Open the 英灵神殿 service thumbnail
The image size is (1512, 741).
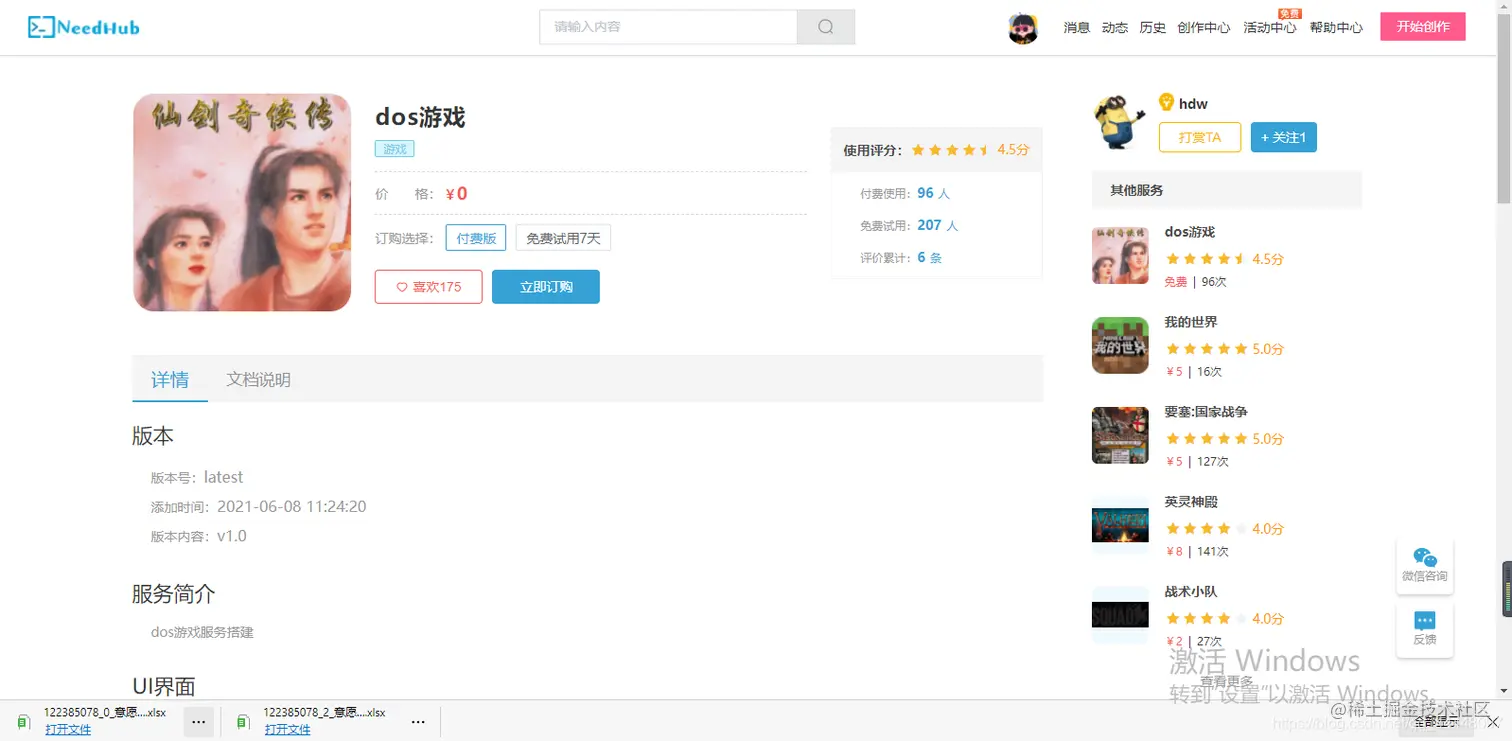1120,525
